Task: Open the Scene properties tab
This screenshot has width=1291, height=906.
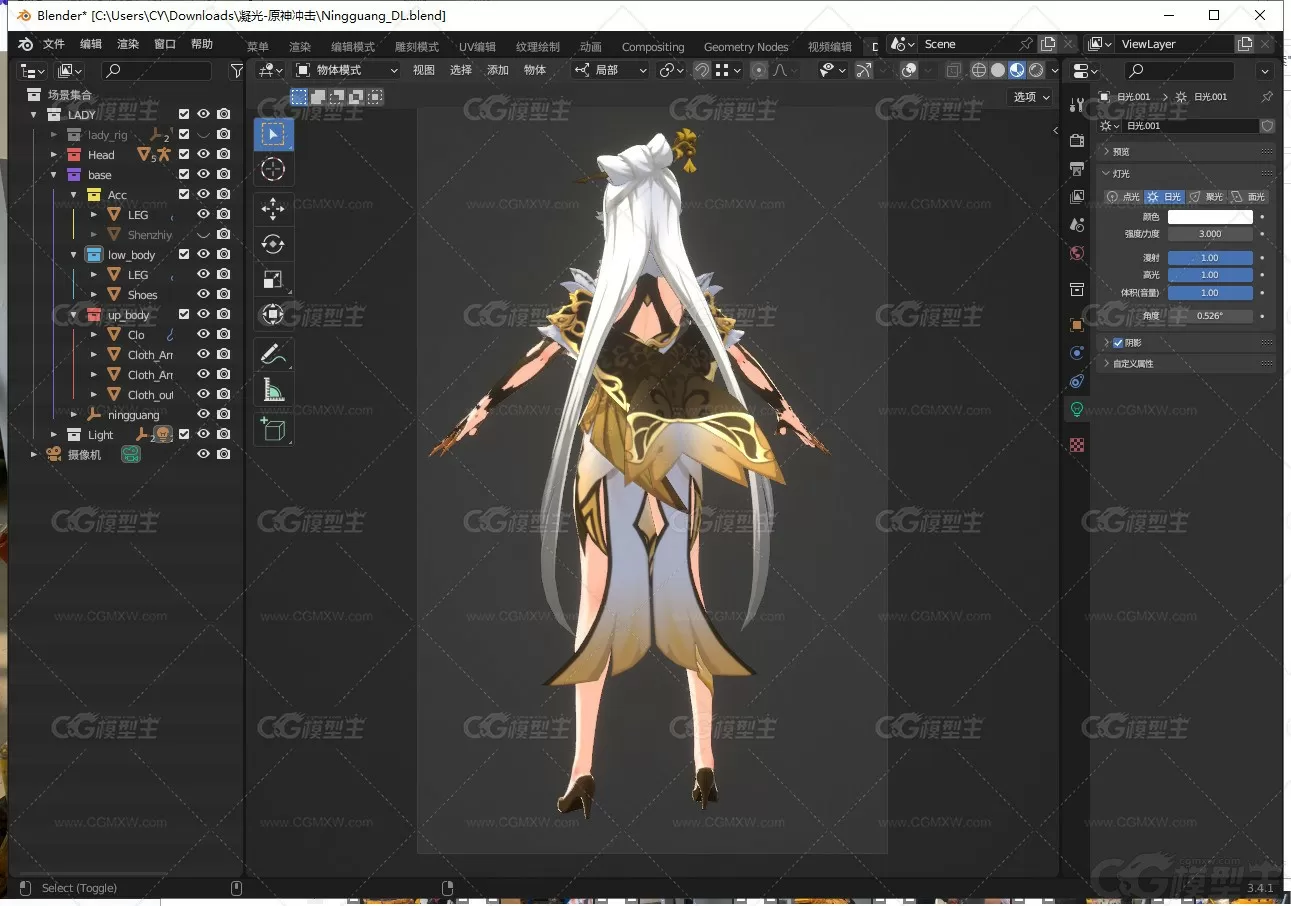Action: tap(1077, 225)
